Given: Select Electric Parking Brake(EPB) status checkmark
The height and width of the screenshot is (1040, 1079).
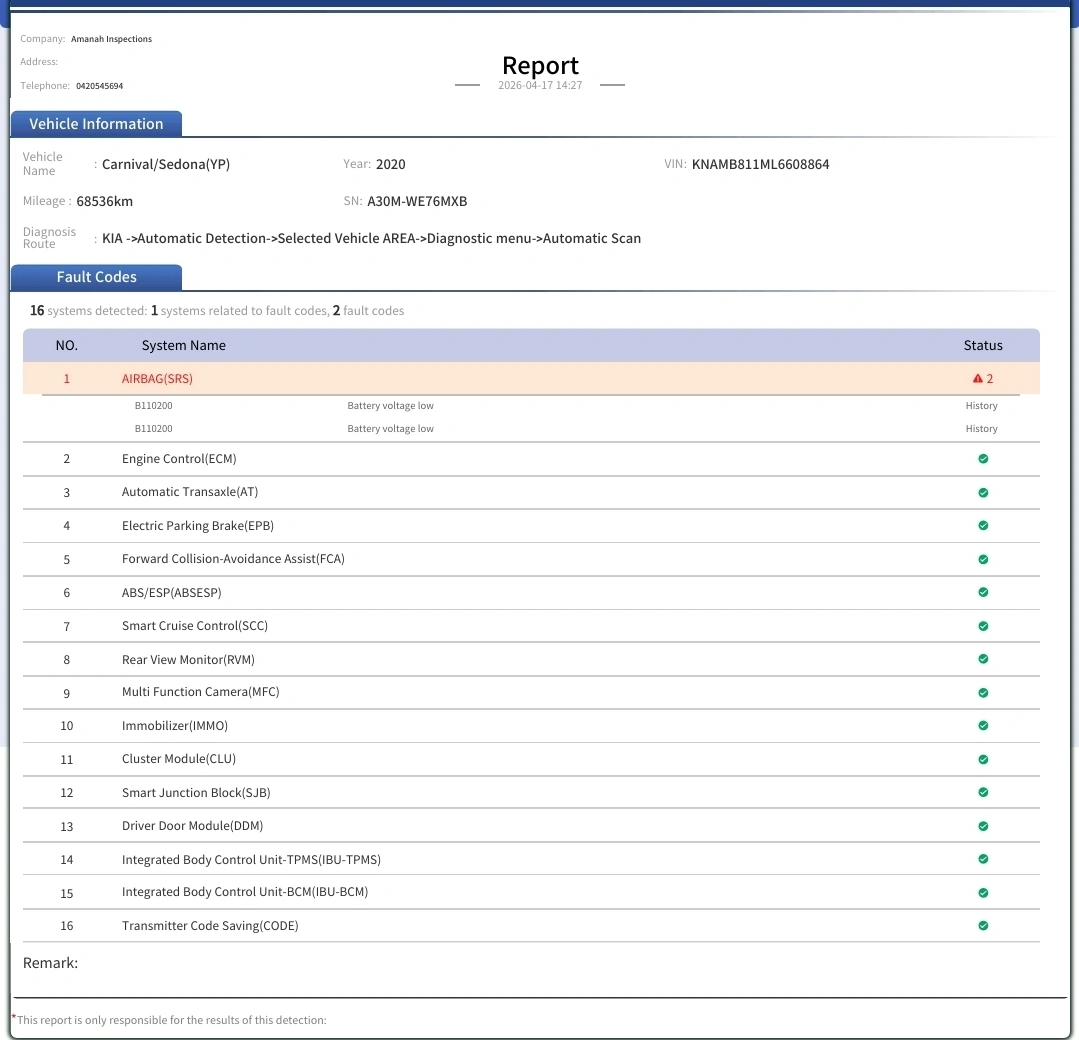Looking at the screenshot, I should pyautogui.click(x=983, y=526).
